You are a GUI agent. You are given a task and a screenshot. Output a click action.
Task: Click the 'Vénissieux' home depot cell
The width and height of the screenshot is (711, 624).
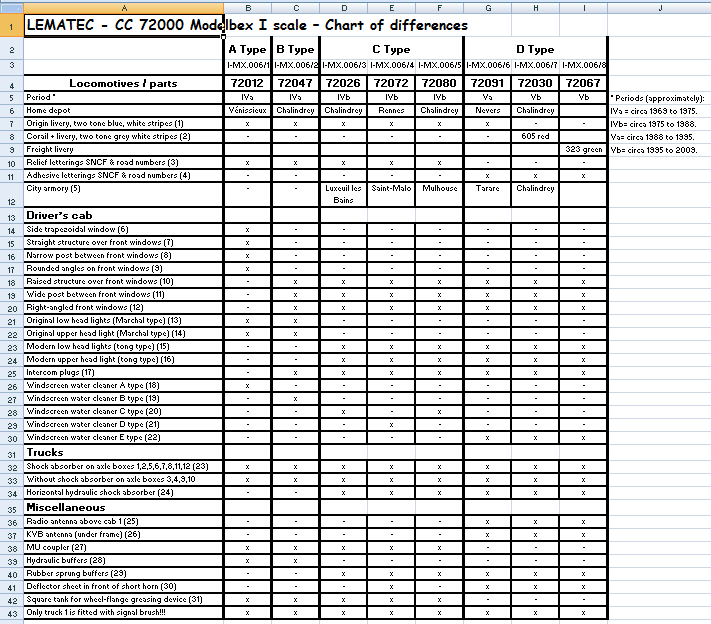point(247,110)
